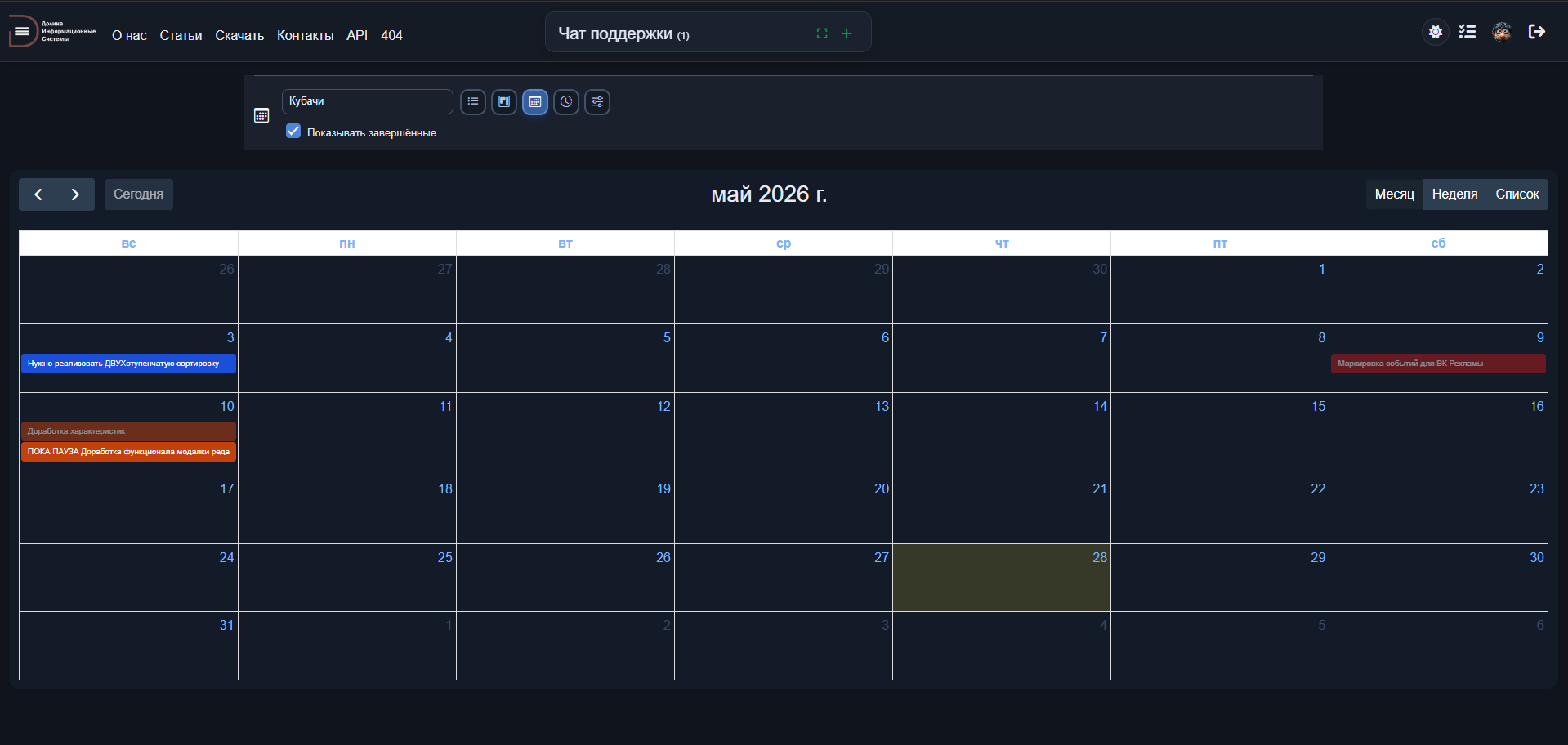Viewport: 1568px width, 745px height.
Task: Click the Сегодня button
Action: coord(139,194)
